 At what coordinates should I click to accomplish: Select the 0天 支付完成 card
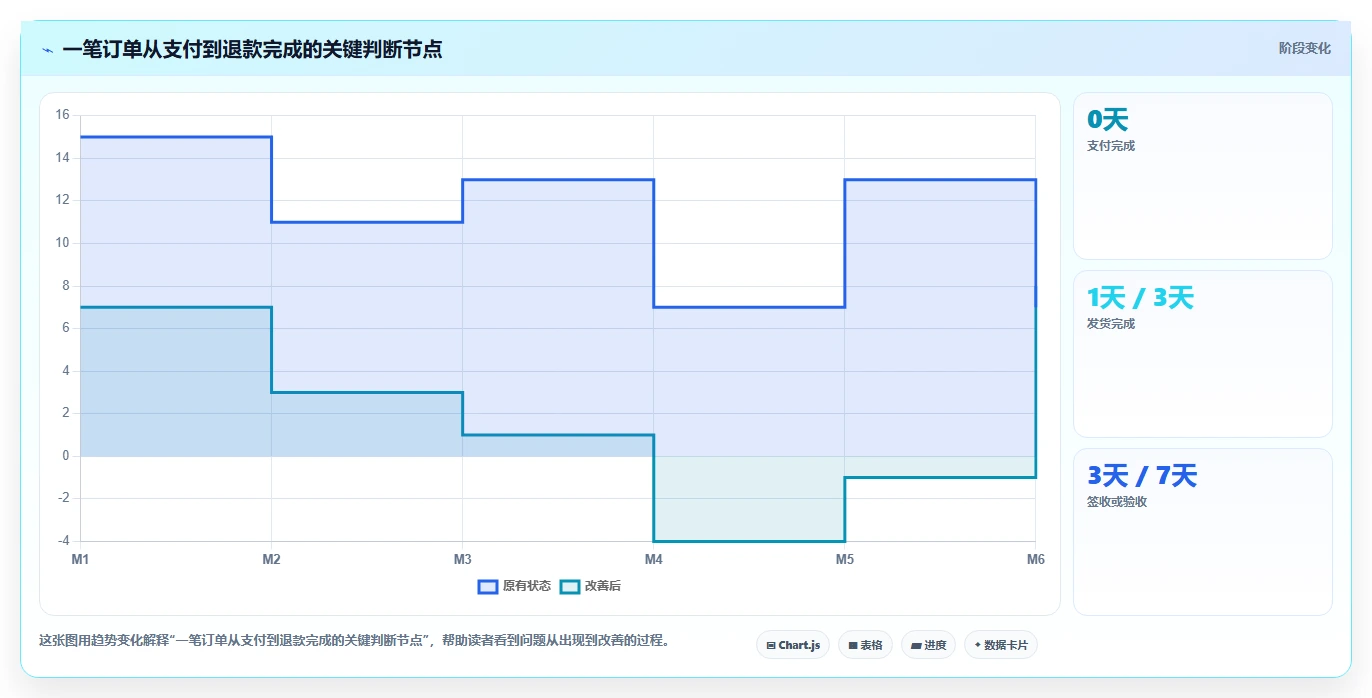(1202, 176)
